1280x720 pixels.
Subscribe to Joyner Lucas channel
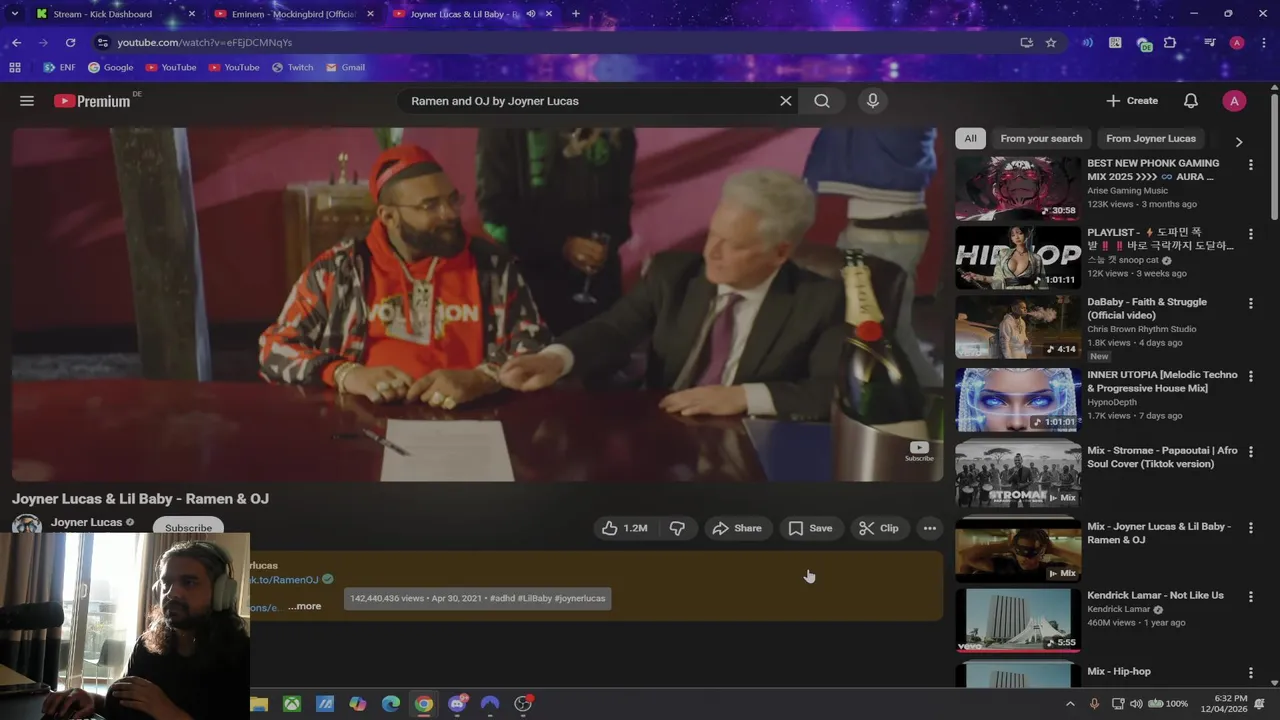188,527
